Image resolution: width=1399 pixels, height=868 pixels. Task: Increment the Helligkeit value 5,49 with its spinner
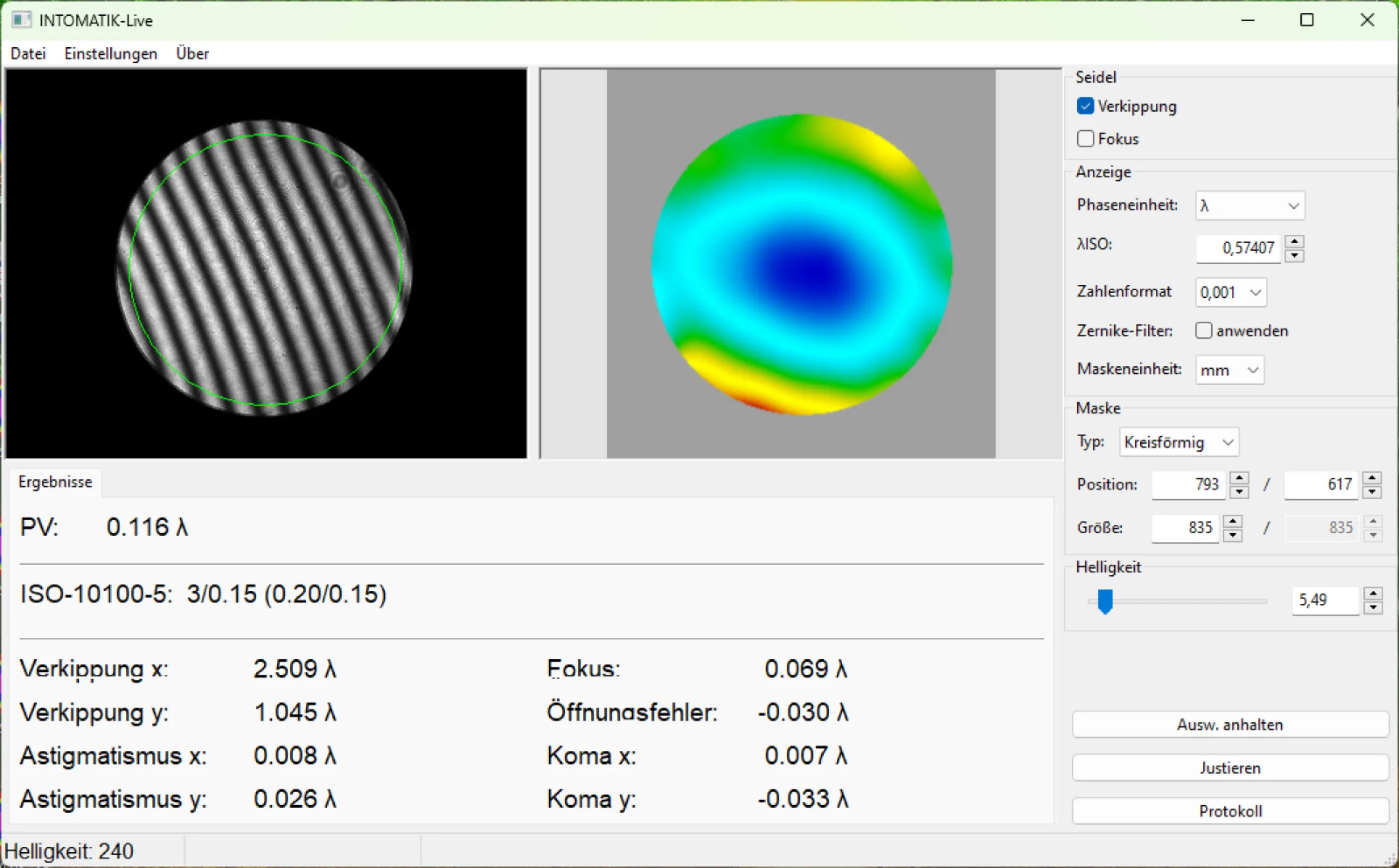[1372, 593]
